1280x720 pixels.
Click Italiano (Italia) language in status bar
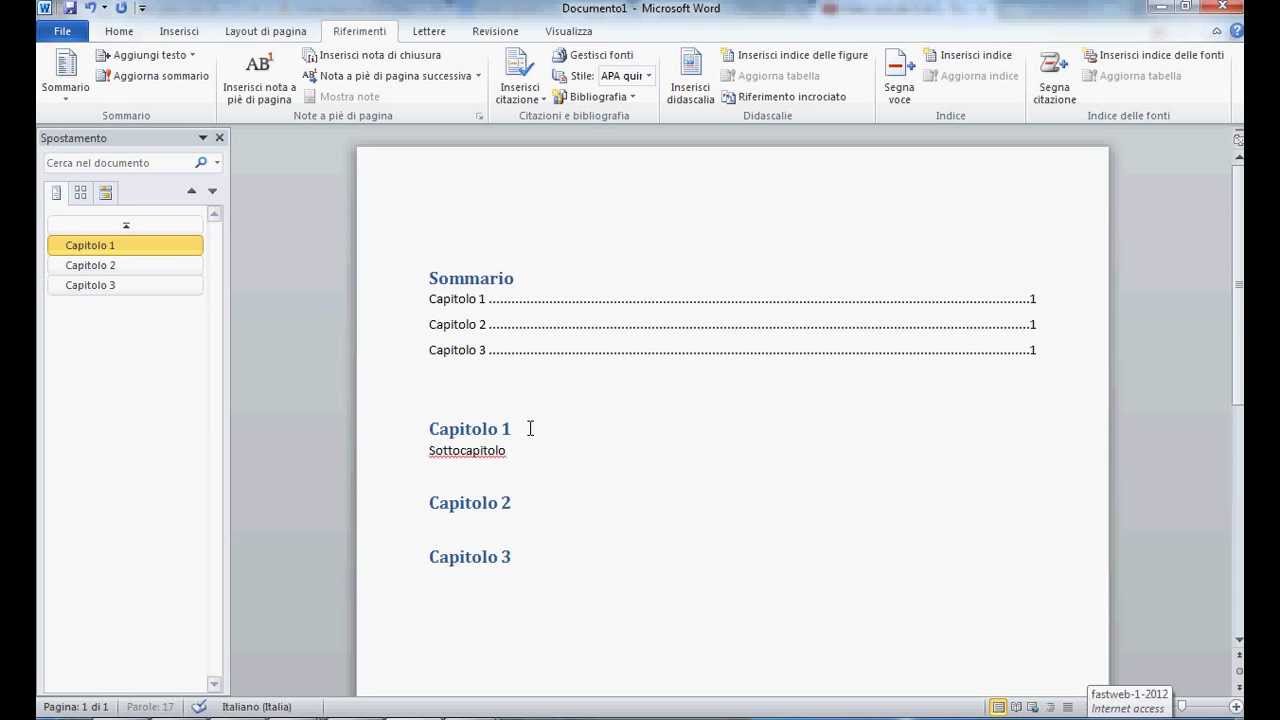[257, 707]
